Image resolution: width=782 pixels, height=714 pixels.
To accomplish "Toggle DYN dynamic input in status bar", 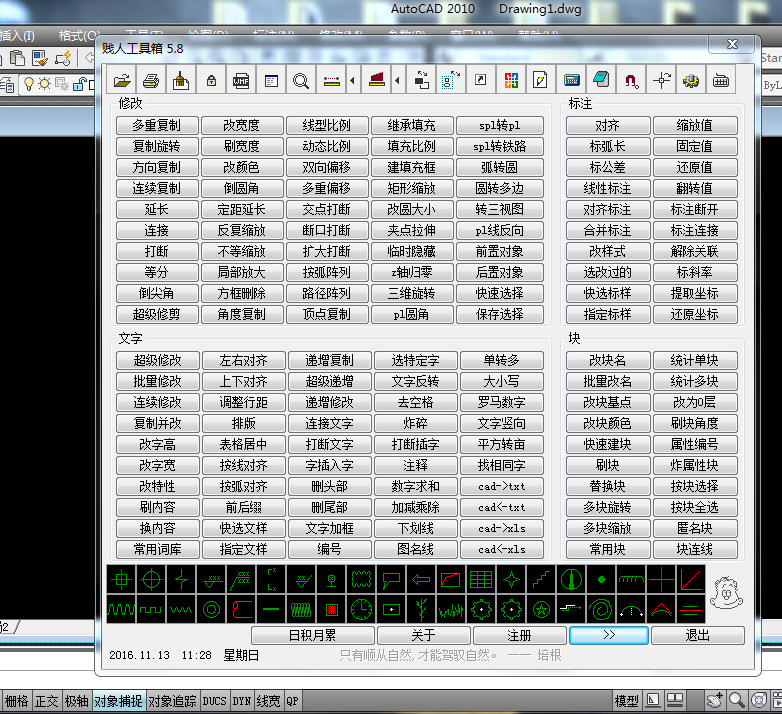I will 241,702.
